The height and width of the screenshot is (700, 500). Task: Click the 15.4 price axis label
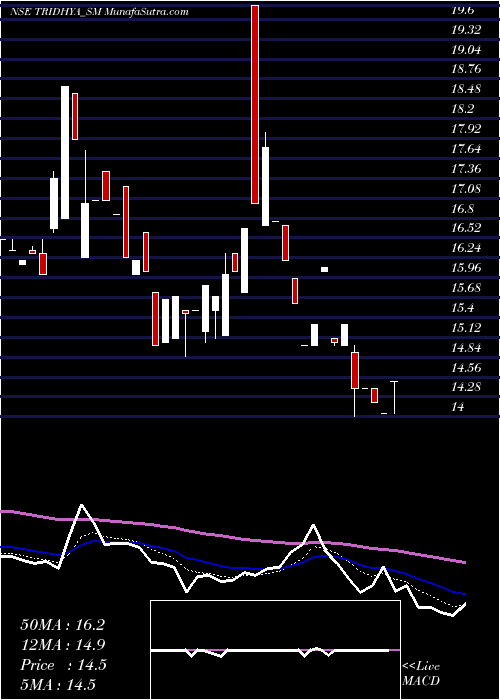coord(462,308)
